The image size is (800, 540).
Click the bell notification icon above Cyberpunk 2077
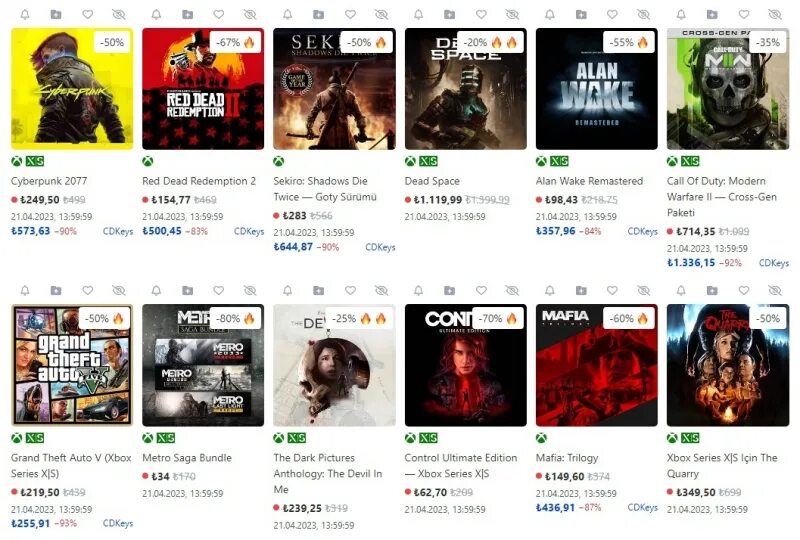(x=24, y=14)
